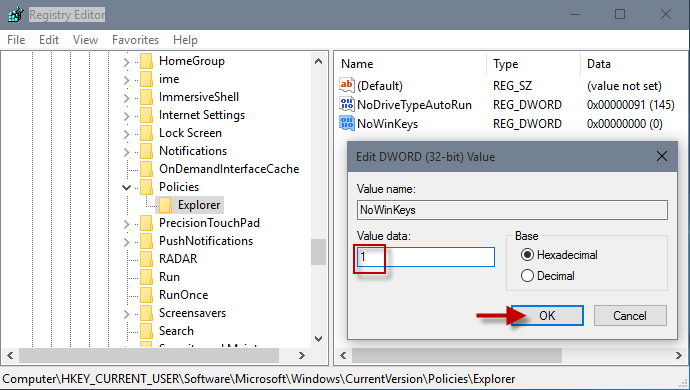Expand the Internet Settings key

tap(127, 116)
